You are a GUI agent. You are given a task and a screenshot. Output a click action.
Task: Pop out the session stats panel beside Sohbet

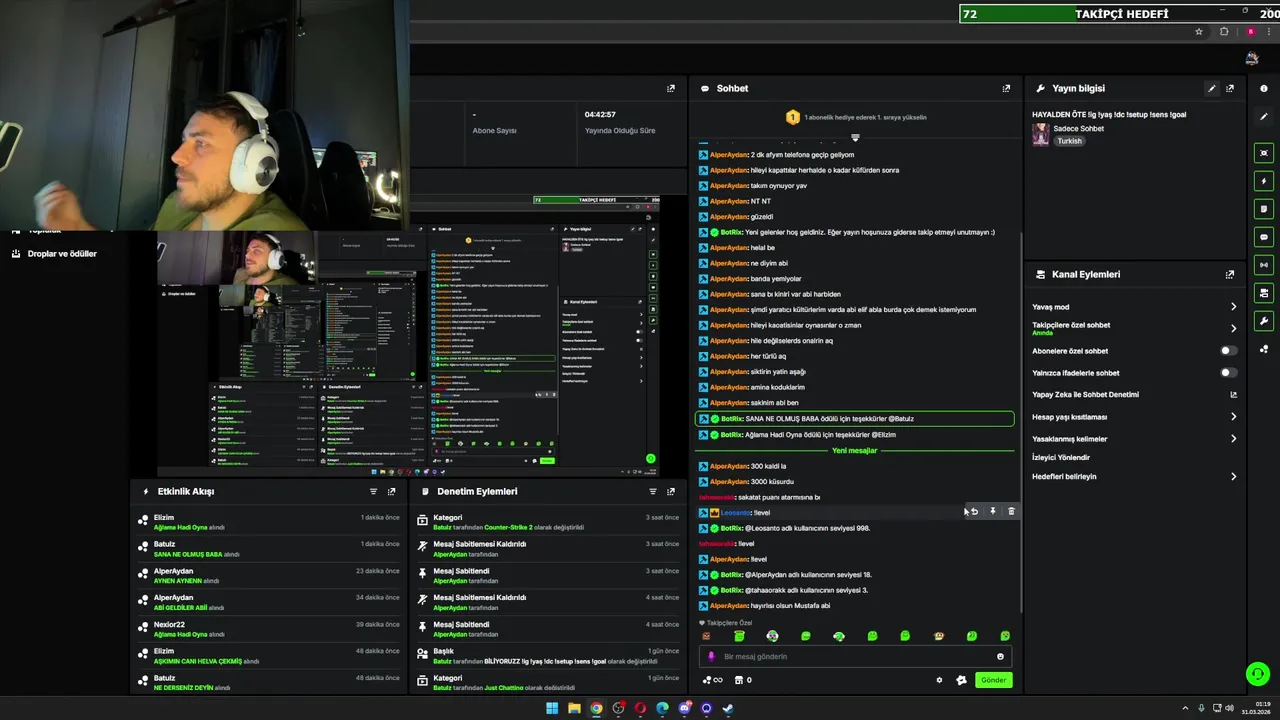[671, 88]
